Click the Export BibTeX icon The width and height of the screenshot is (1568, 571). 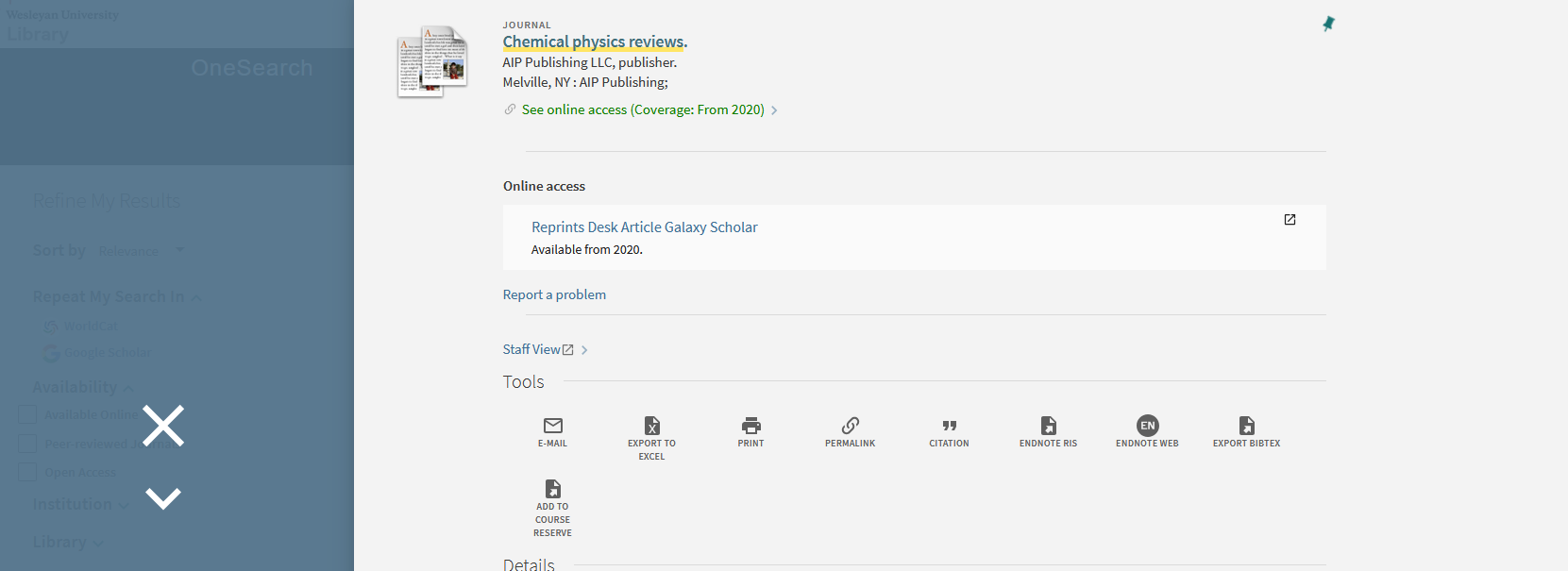click(x=1246, y=427)
